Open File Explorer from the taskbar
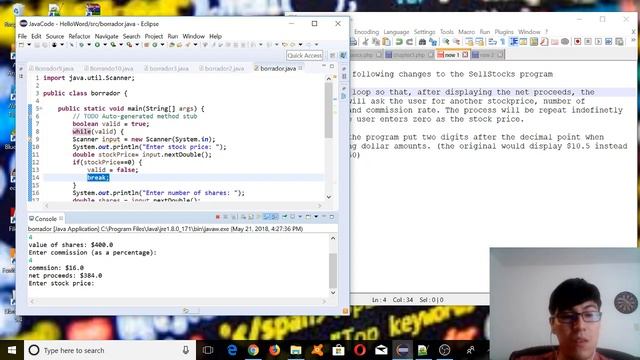The width and height of the screenshot is (640, 360). [296, 350]
